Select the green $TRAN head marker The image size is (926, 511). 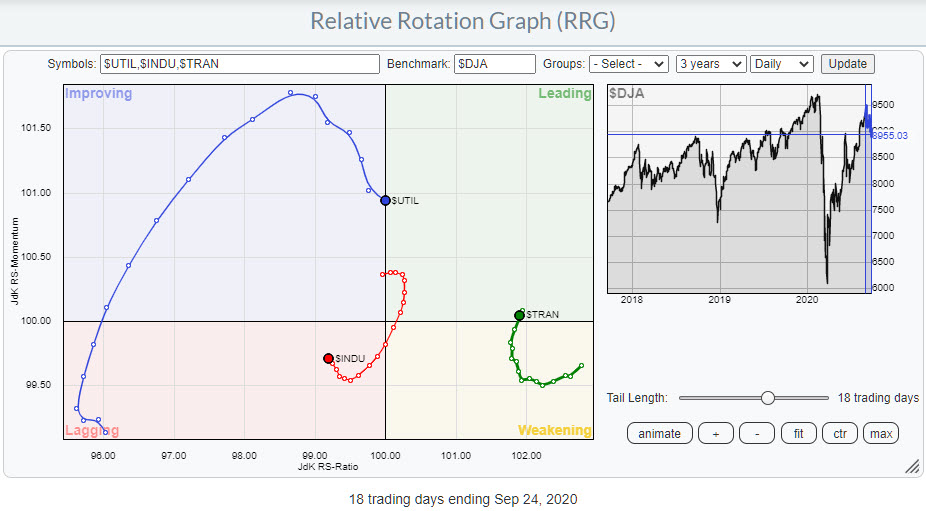click(519, 316)
